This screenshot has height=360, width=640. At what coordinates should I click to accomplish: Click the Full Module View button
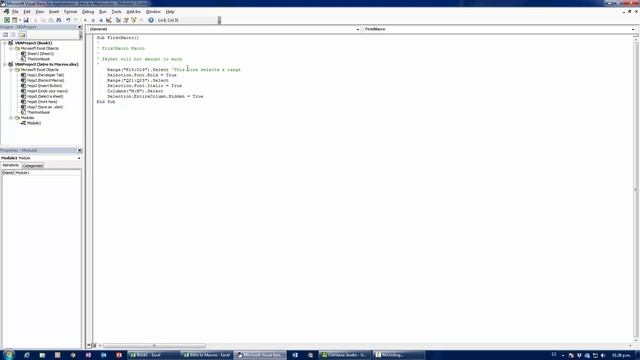pos(94,346)
